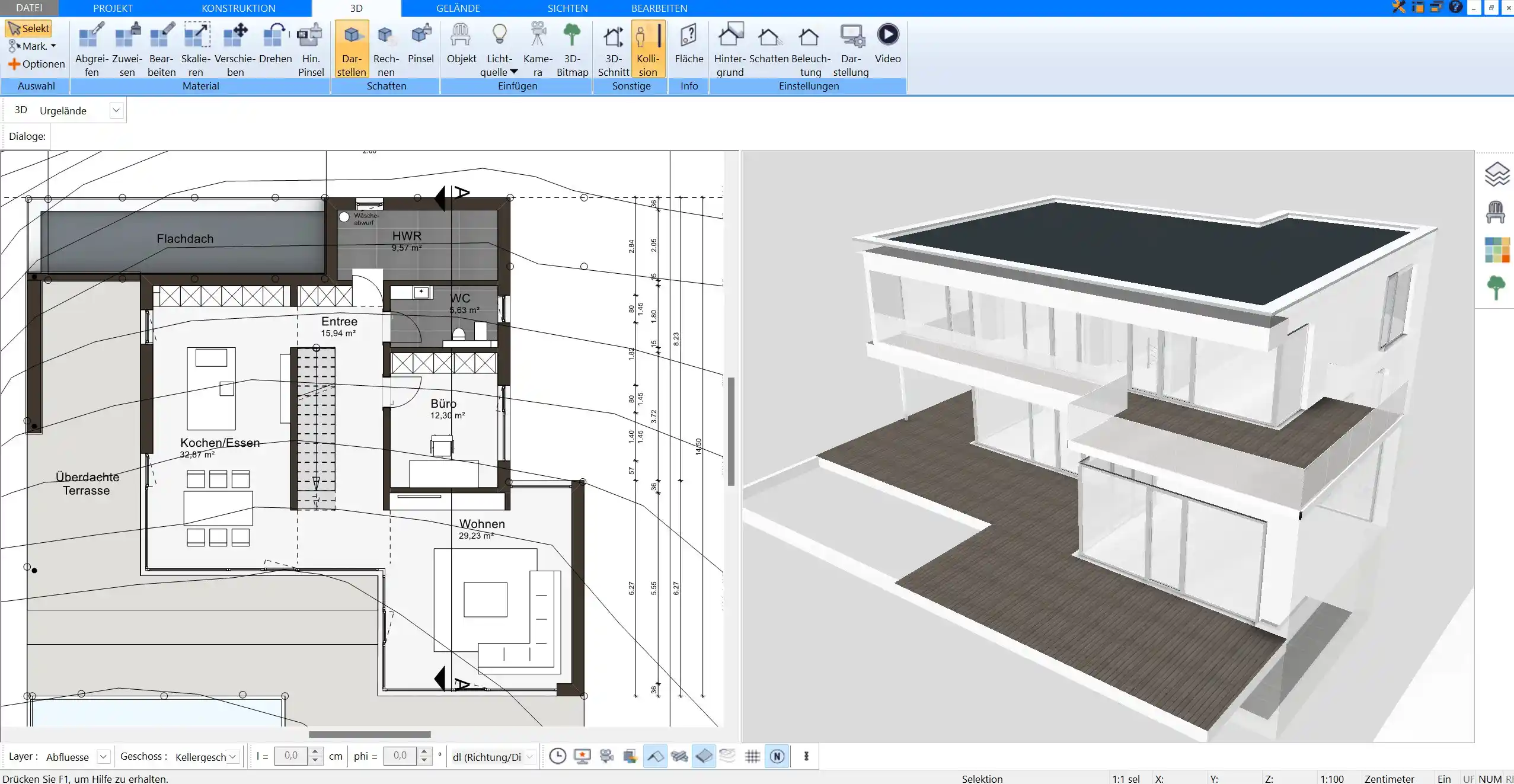Toggle the north arrow N button
This screenshot has height=784, width=1514.
point(777,756)
